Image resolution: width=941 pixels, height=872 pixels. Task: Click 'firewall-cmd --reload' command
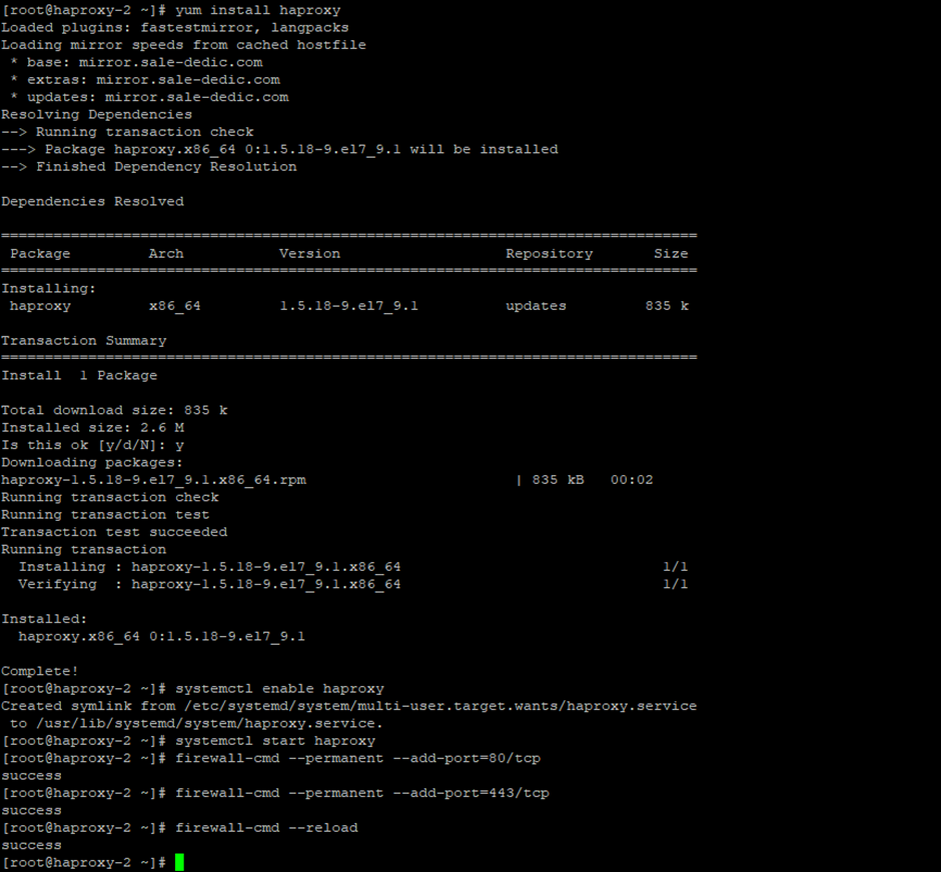[266, 828]
